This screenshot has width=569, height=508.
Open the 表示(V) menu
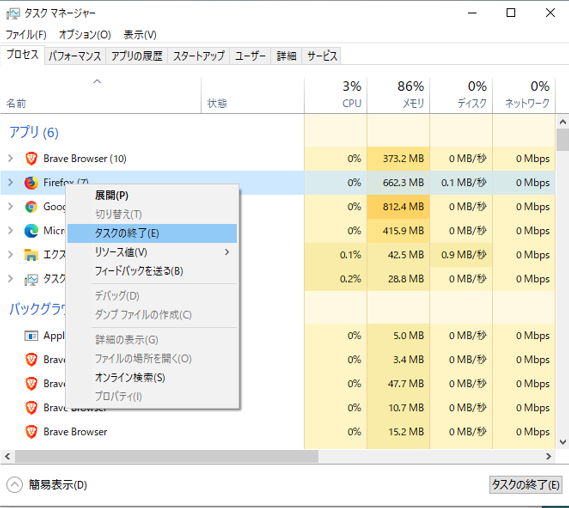pos(140,35)
